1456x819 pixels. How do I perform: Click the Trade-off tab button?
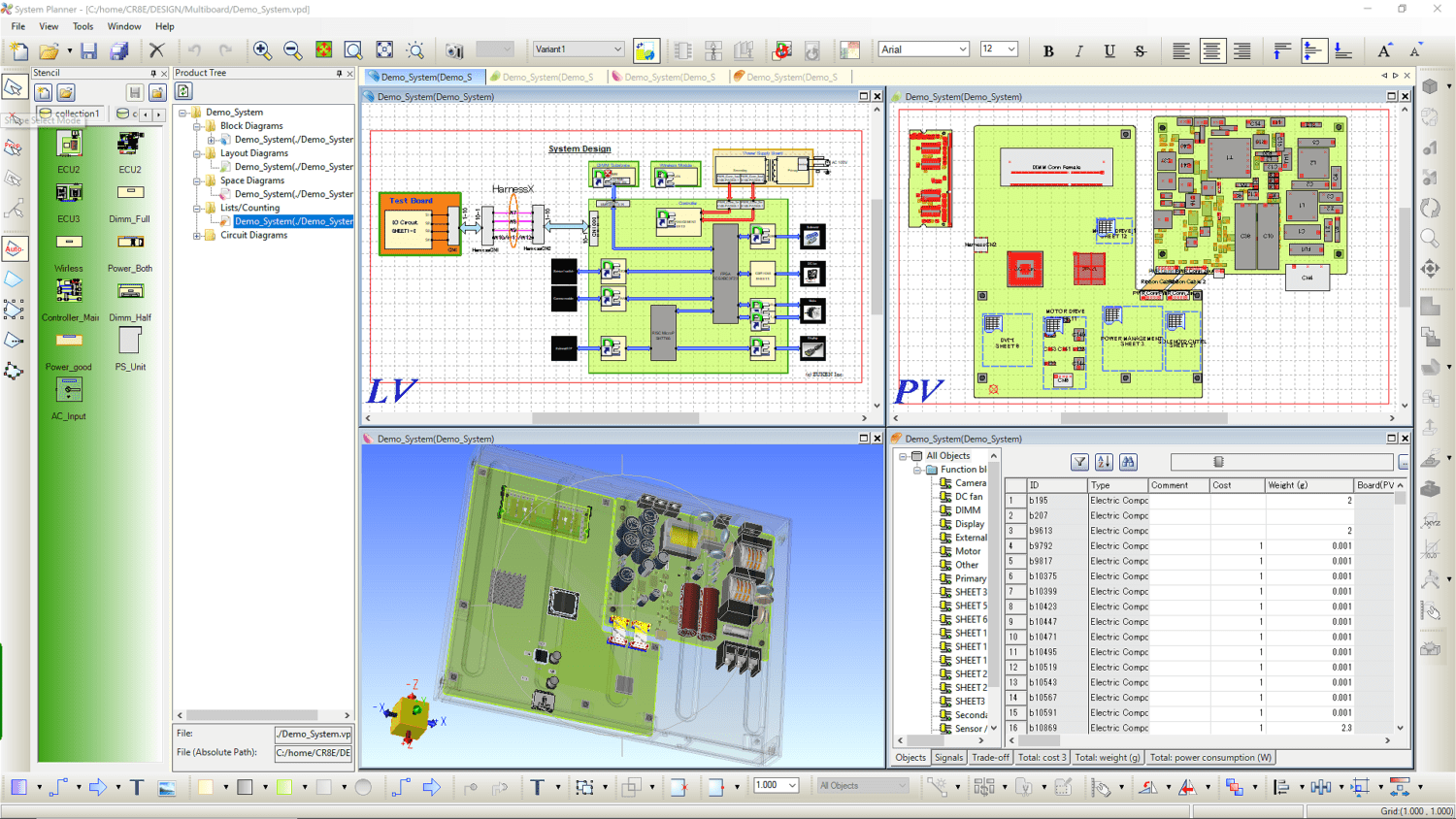990,758
